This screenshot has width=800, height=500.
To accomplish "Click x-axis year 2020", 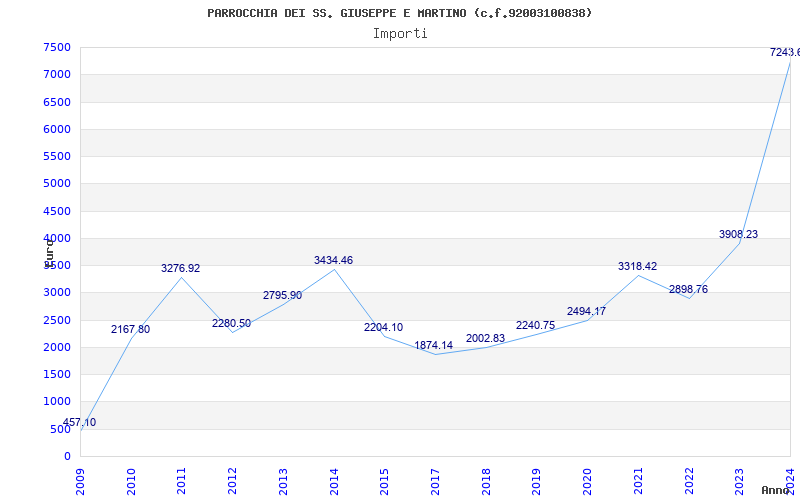I will point(587,482).
